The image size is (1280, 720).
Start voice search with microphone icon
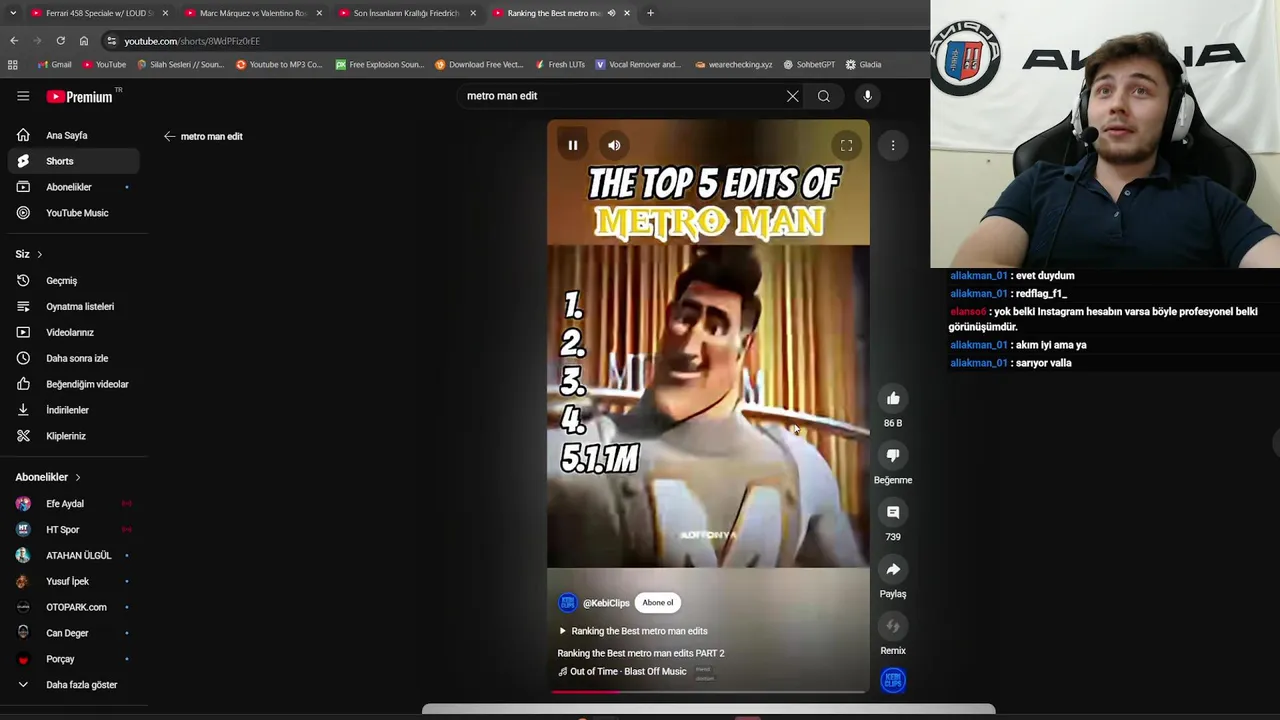tap(867, 96)
